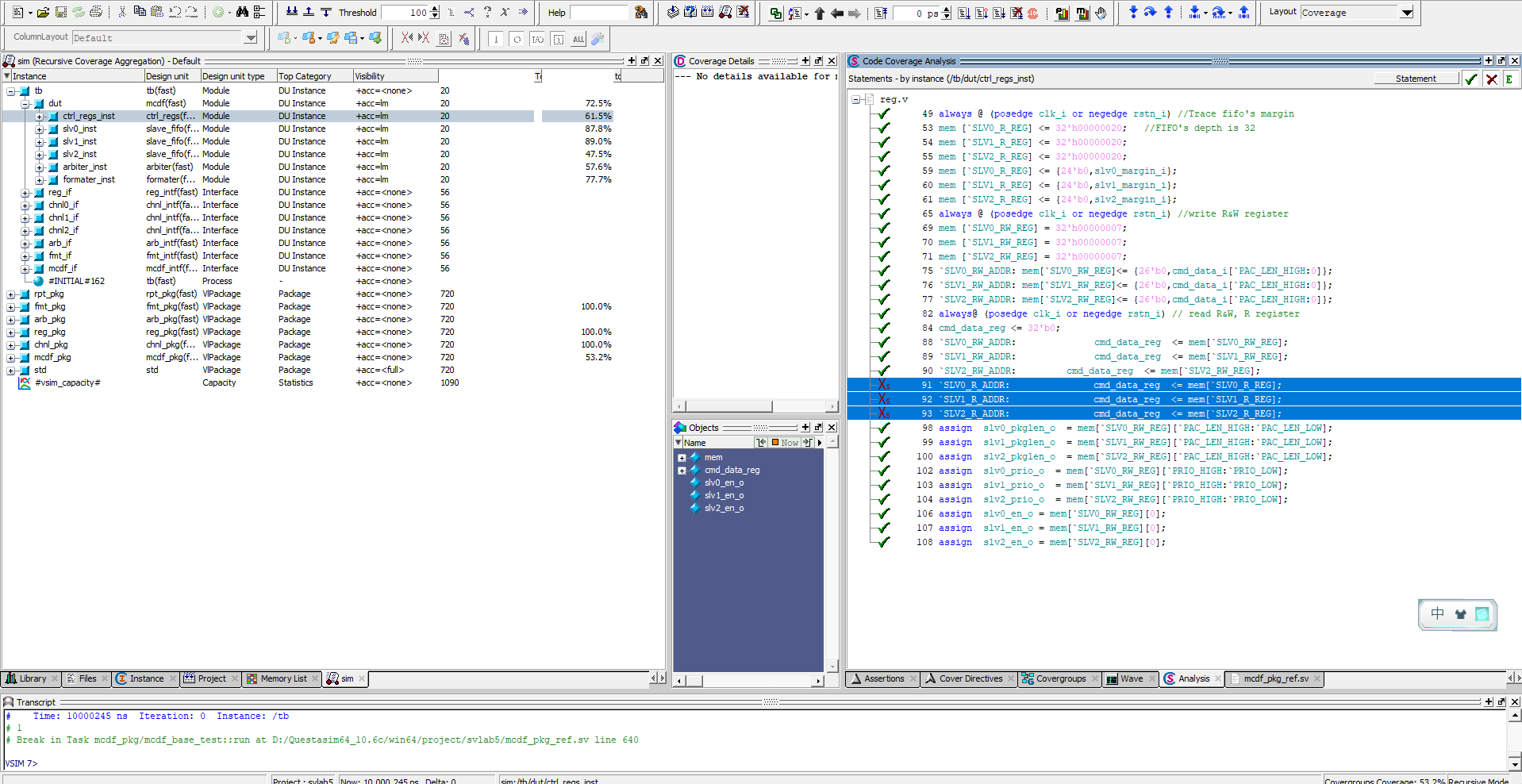Sort instances by the Instance column header

click(29, 75)
